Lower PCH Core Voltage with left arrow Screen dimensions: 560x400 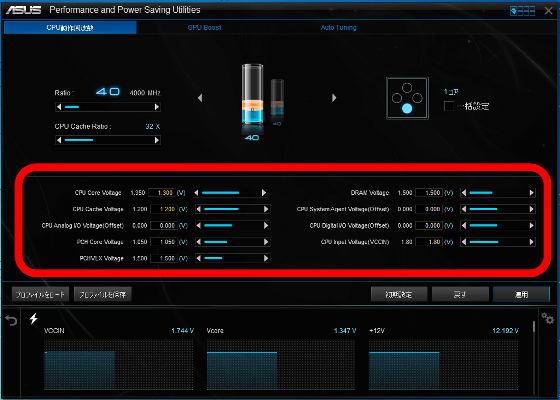point(199,242)
